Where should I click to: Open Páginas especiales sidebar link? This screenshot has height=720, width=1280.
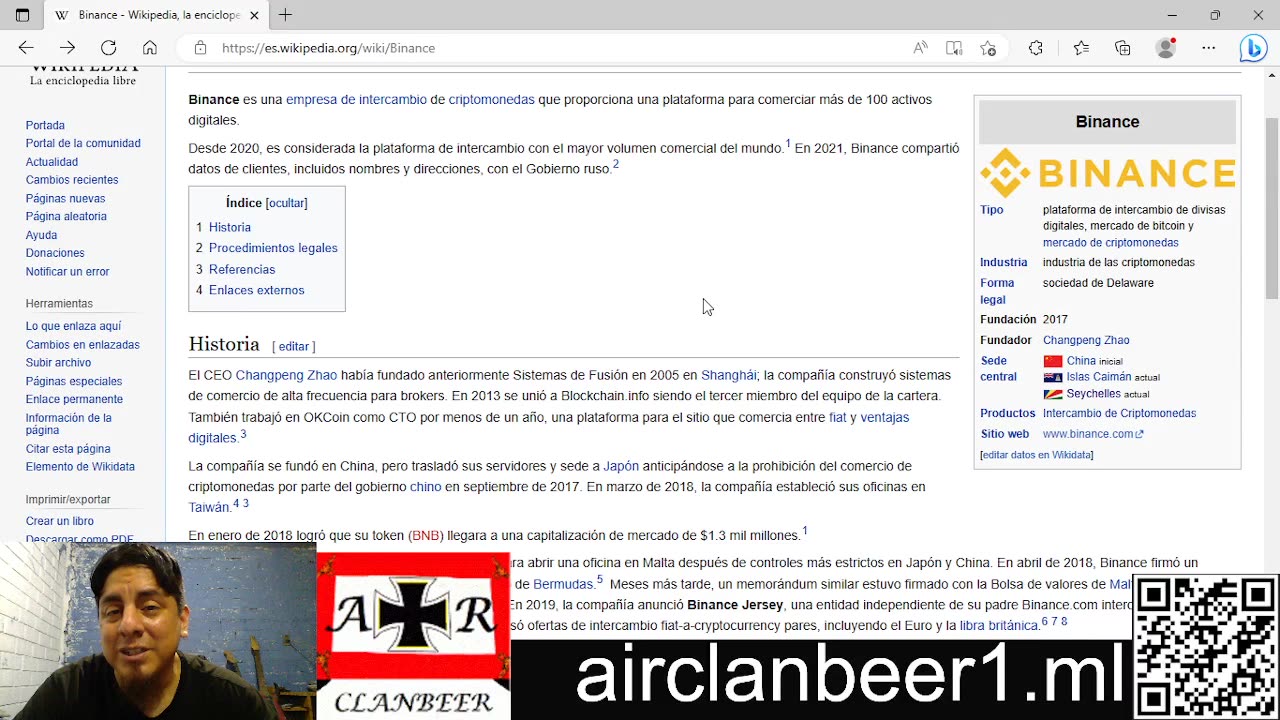pos(74,381)
